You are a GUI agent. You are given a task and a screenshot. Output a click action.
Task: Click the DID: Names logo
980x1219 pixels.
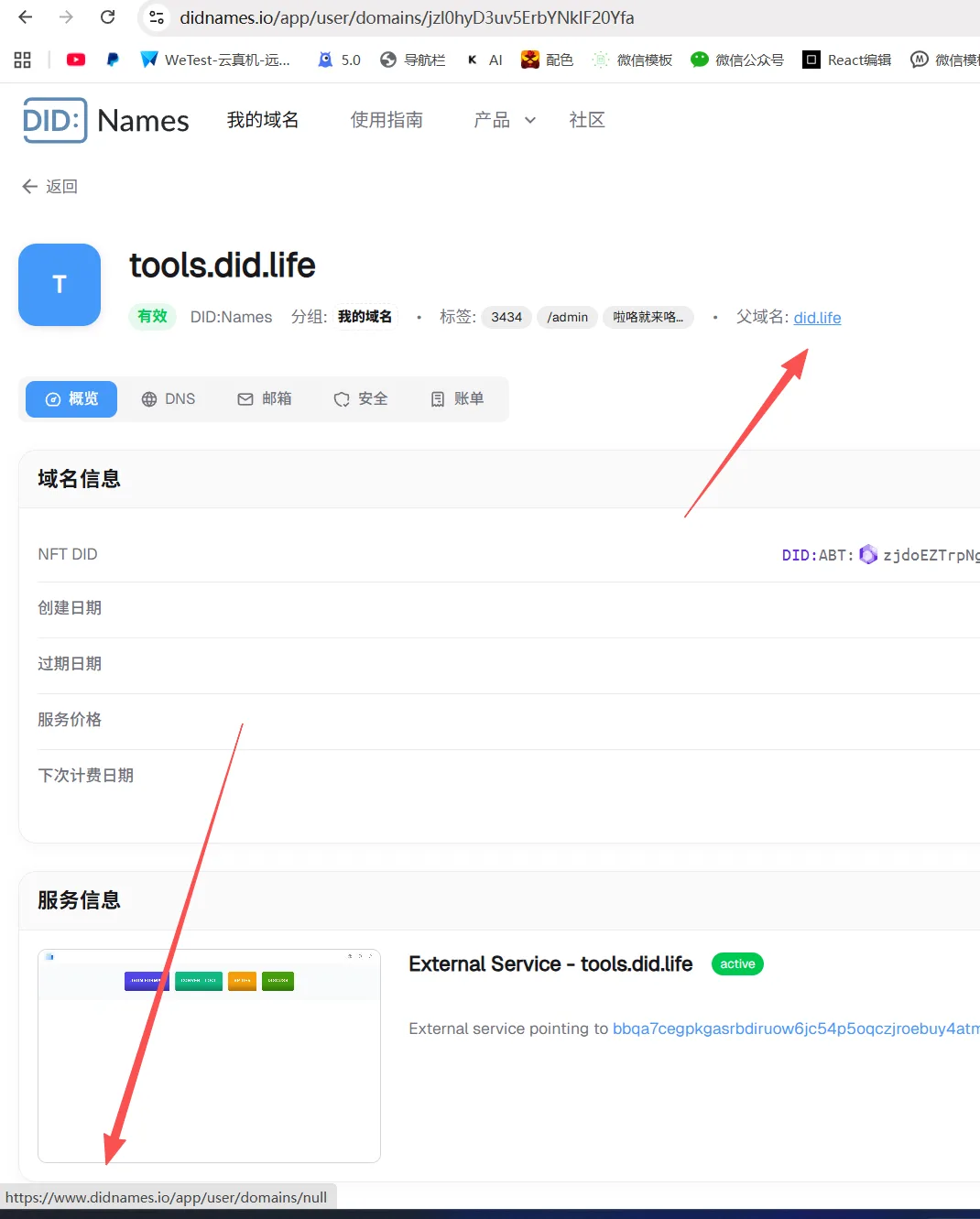(105, 120)
